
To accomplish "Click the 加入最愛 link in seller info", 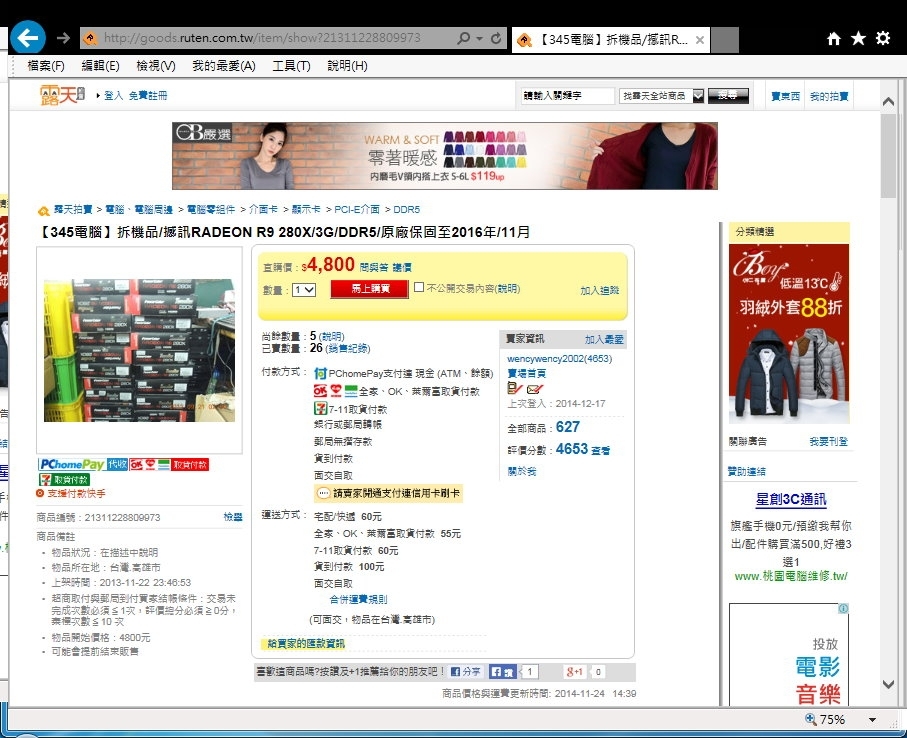I will (604, 340).
